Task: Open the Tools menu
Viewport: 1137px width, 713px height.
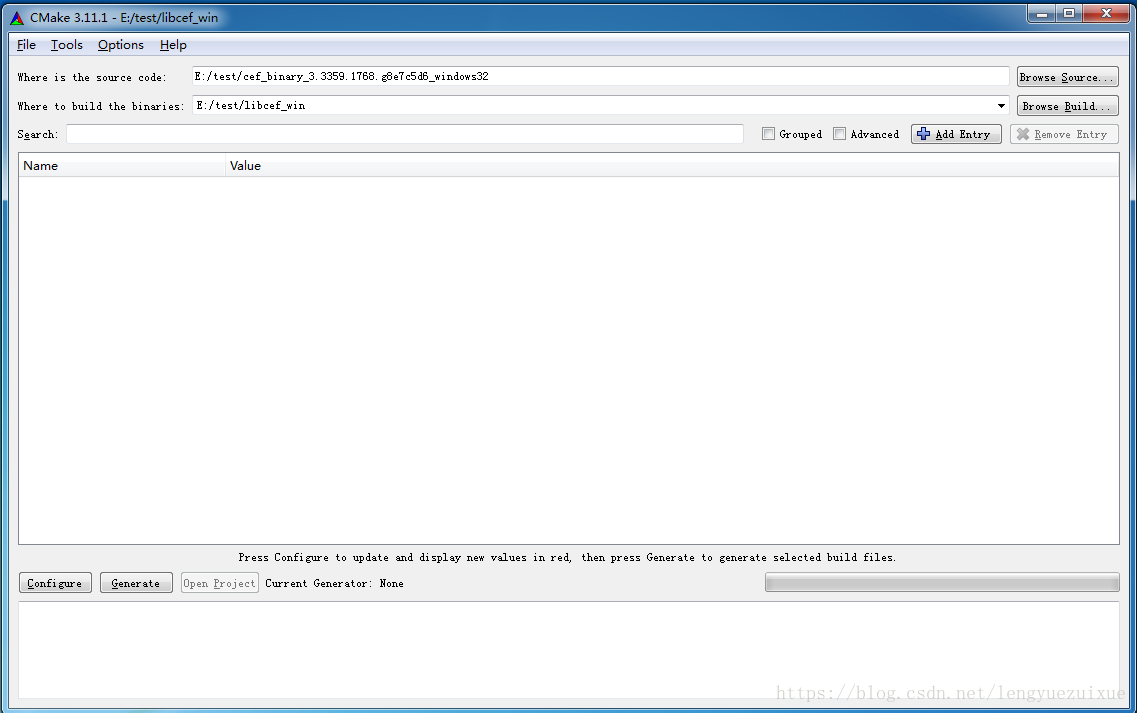Action: click(67, 45)
